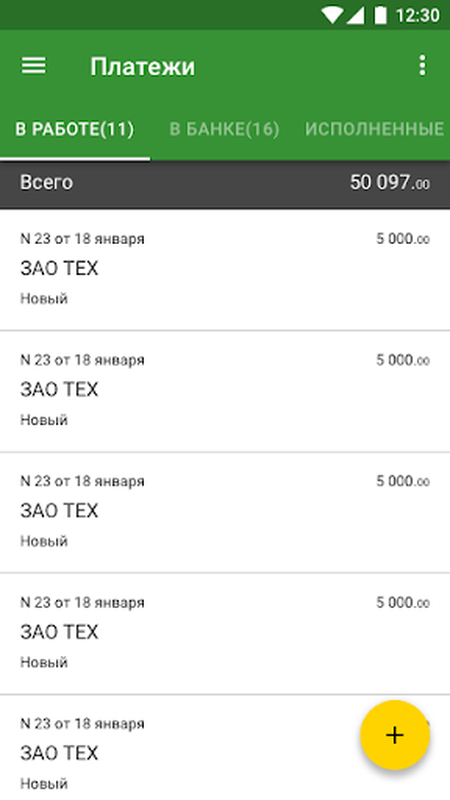Tap the Новый status of third payment
450x800 pixels.
44,541
